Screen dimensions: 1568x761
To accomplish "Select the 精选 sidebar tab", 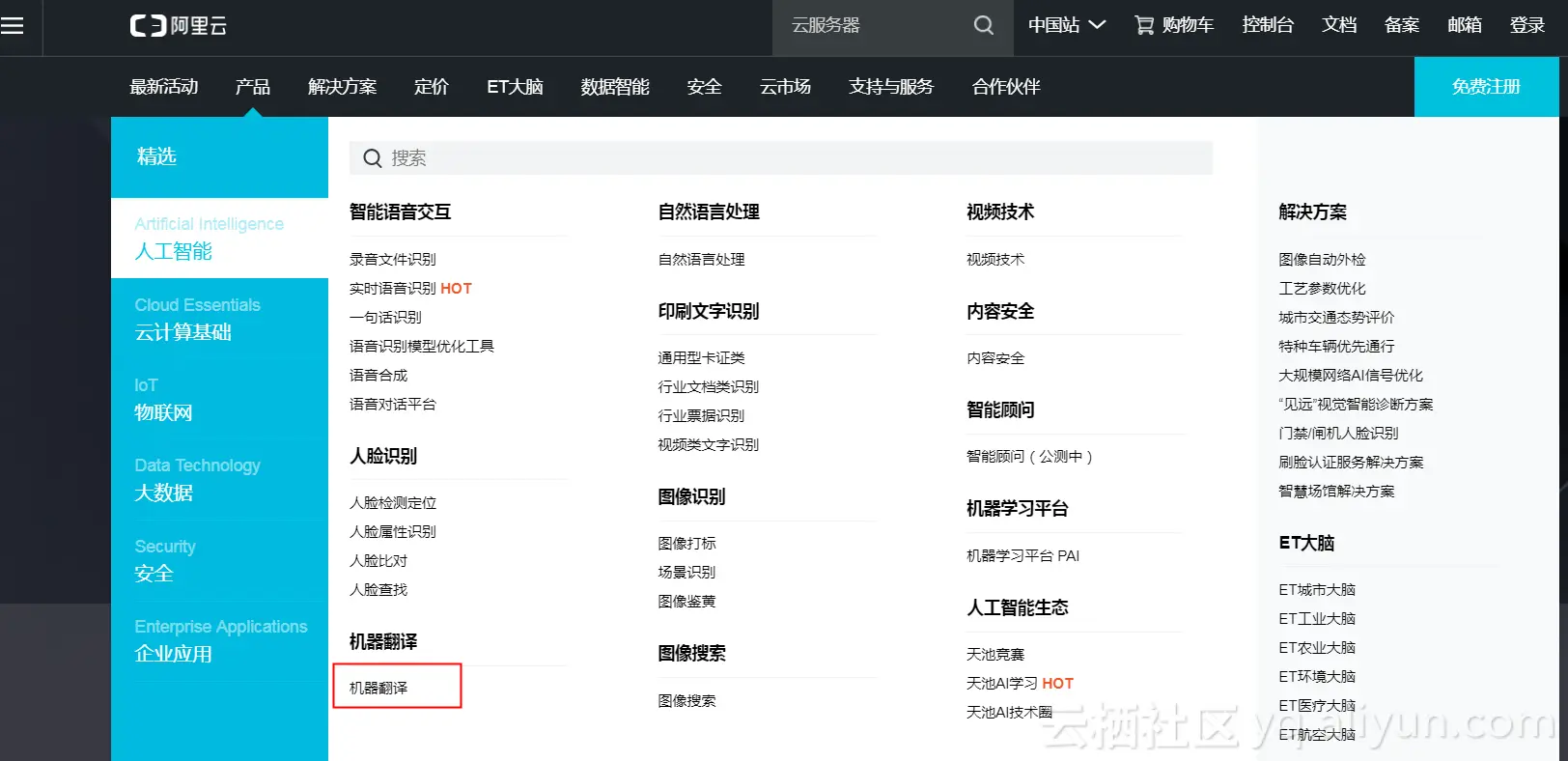I will coord(219,157).
